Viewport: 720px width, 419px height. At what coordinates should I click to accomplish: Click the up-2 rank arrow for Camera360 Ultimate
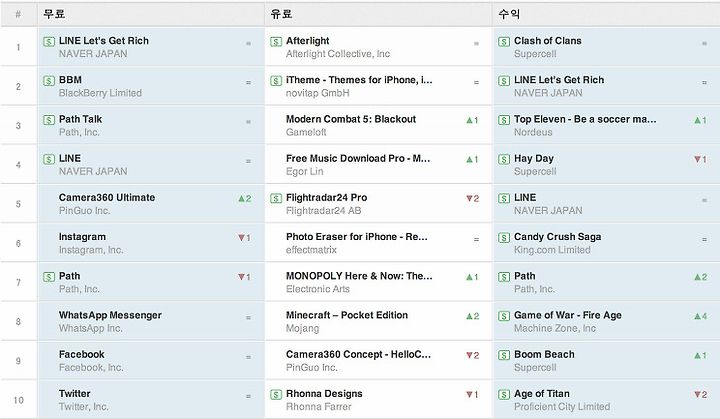(244, 198)
